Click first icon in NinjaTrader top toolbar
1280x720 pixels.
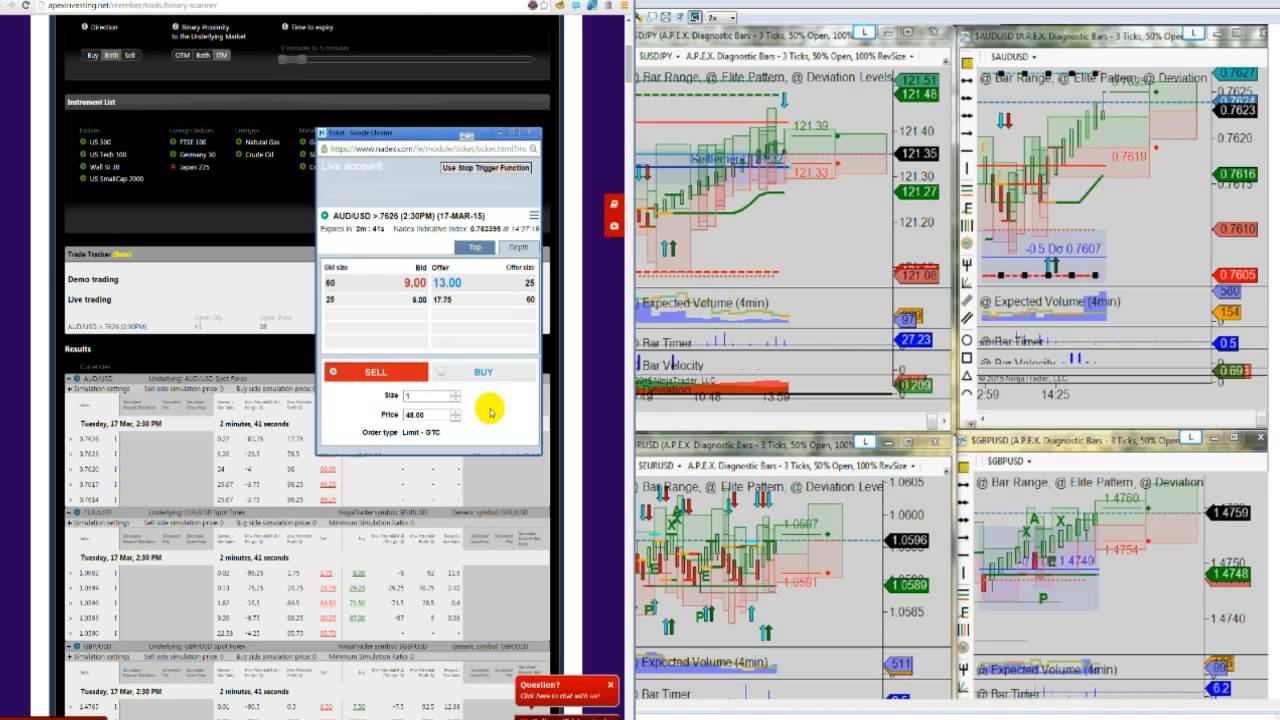640,17
